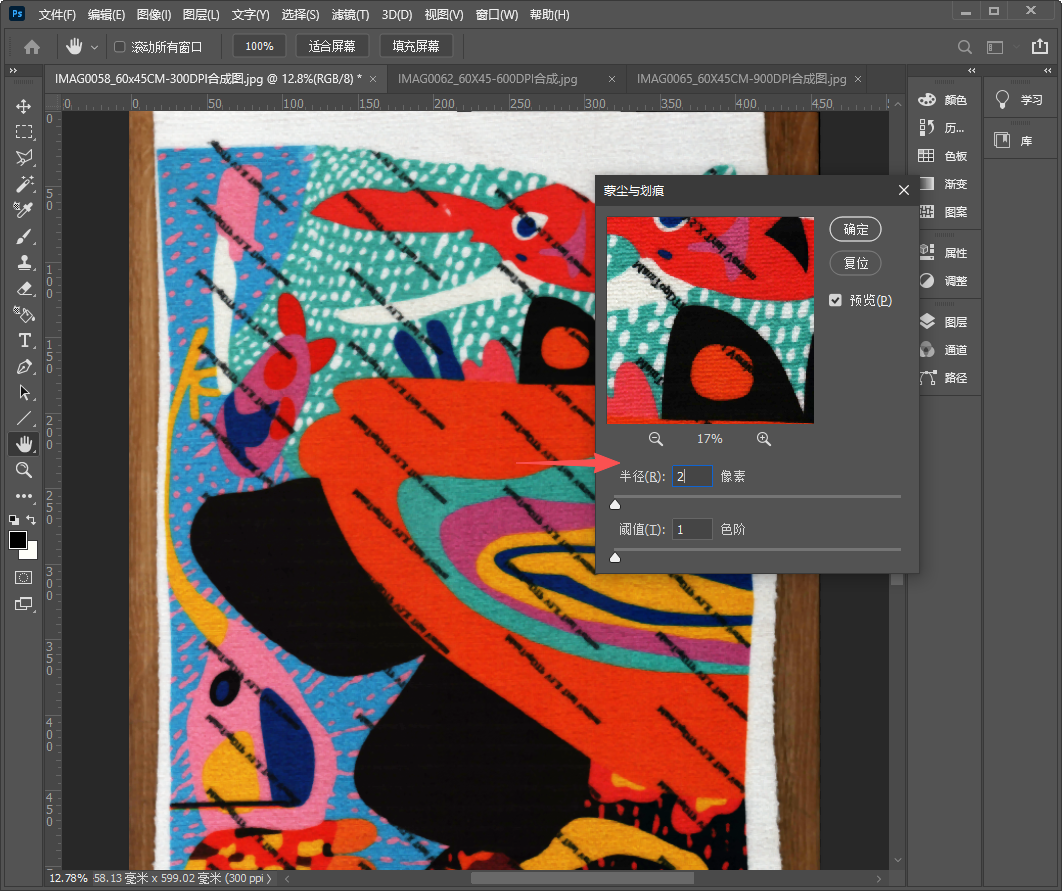Screen dimensions: 1062x891
Task: Zoom out the filter preview
Action: (x=656, y=439)
